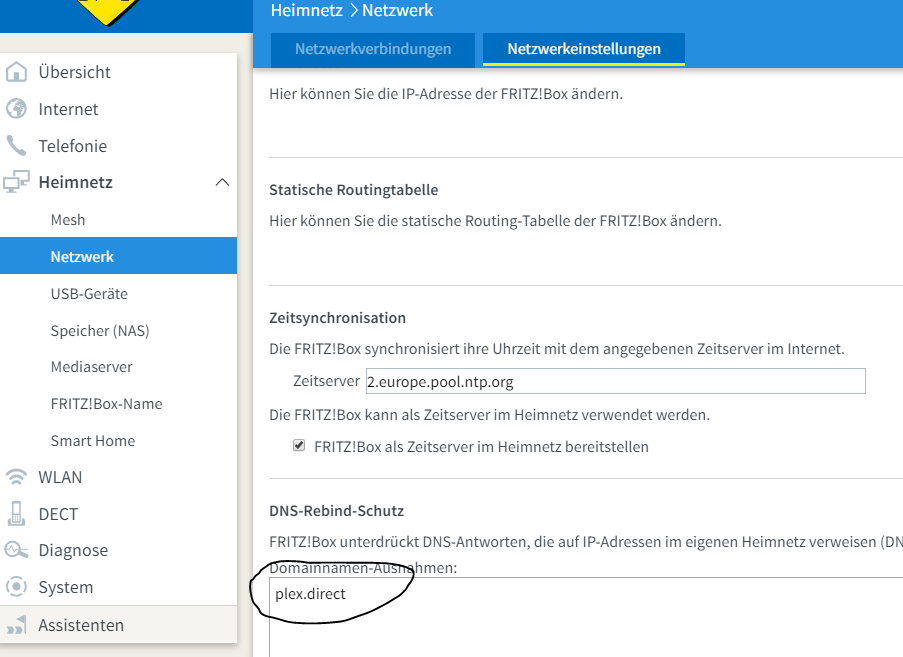Screen dimensions: 903x657
Task: Click the Zeitserver label text
Action: [x=326, y=381]
